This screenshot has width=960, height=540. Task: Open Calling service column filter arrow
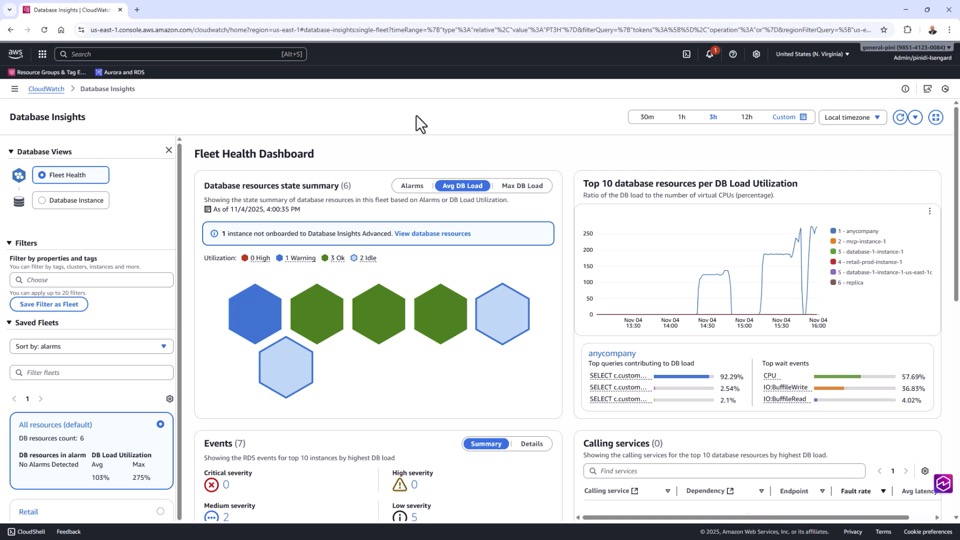668,491
